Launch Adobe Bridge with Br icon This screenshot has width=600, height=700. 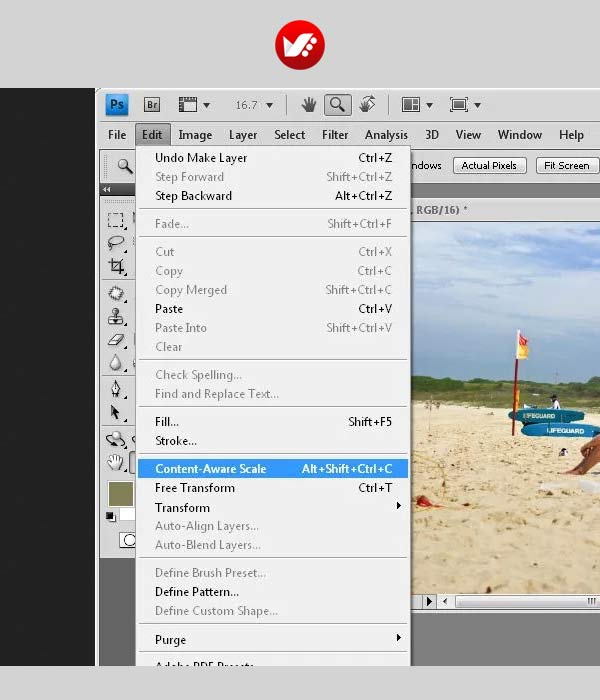click(152, 105)
